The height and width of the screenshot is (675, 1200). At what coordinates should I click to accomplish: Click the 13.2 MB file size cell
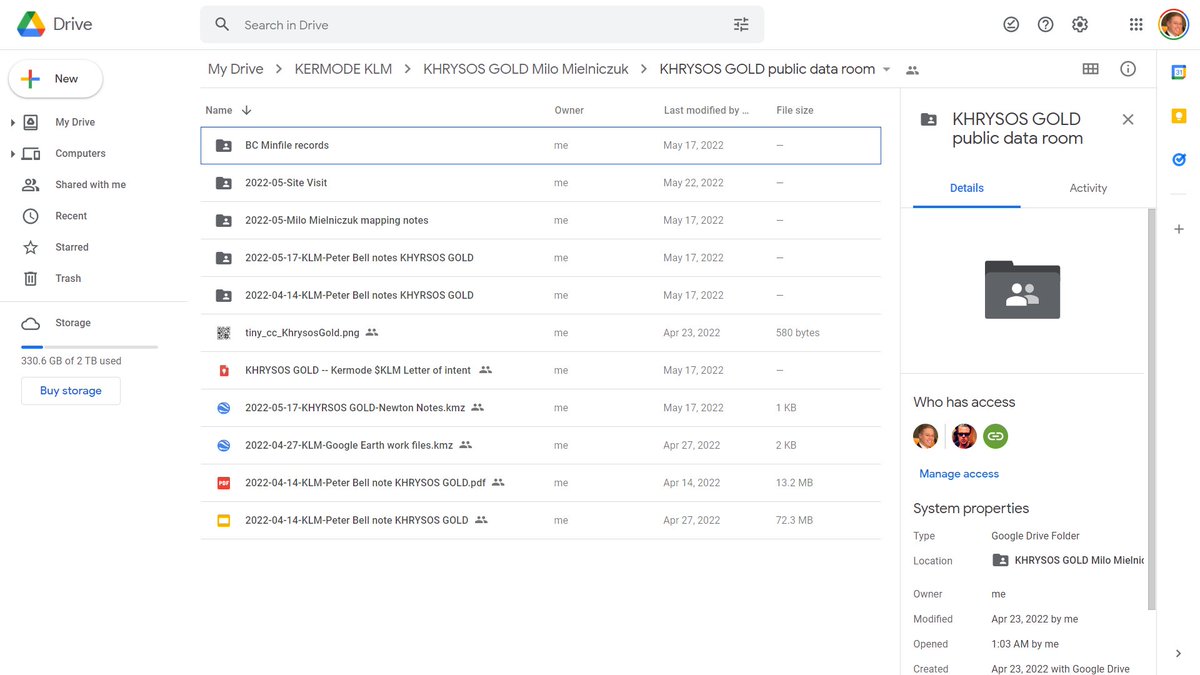[x=794, y=483]
